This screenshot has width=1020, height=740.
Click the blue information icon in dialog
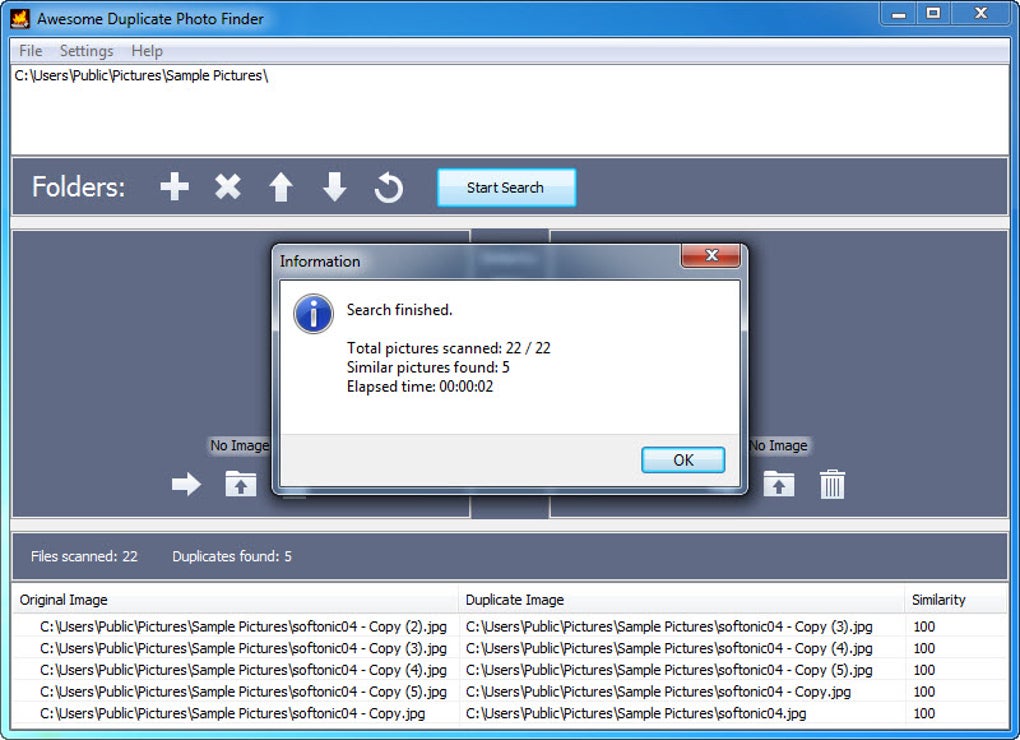point(313,314)
